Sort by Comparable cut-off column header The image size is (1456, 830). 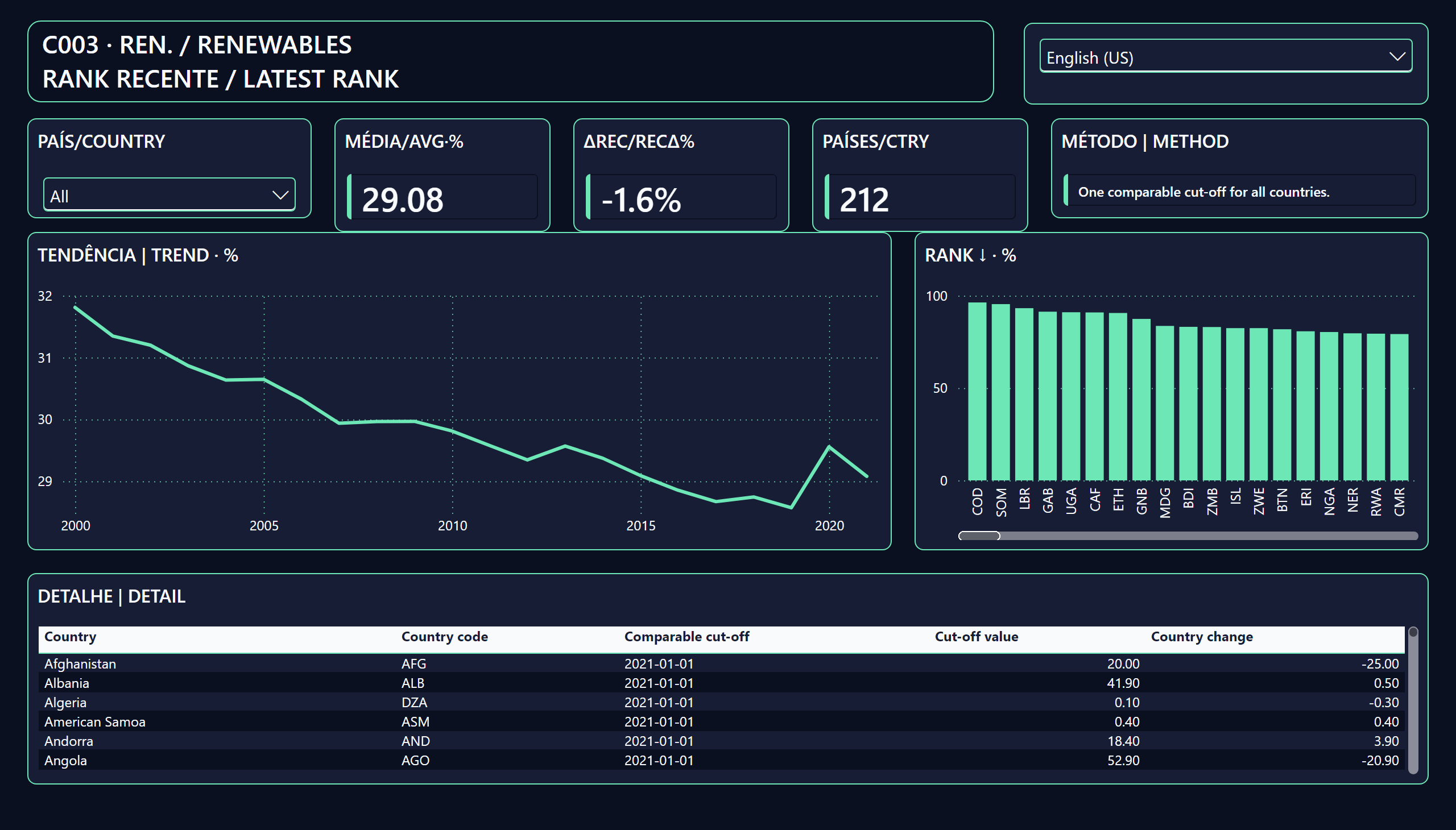[686, 637]
